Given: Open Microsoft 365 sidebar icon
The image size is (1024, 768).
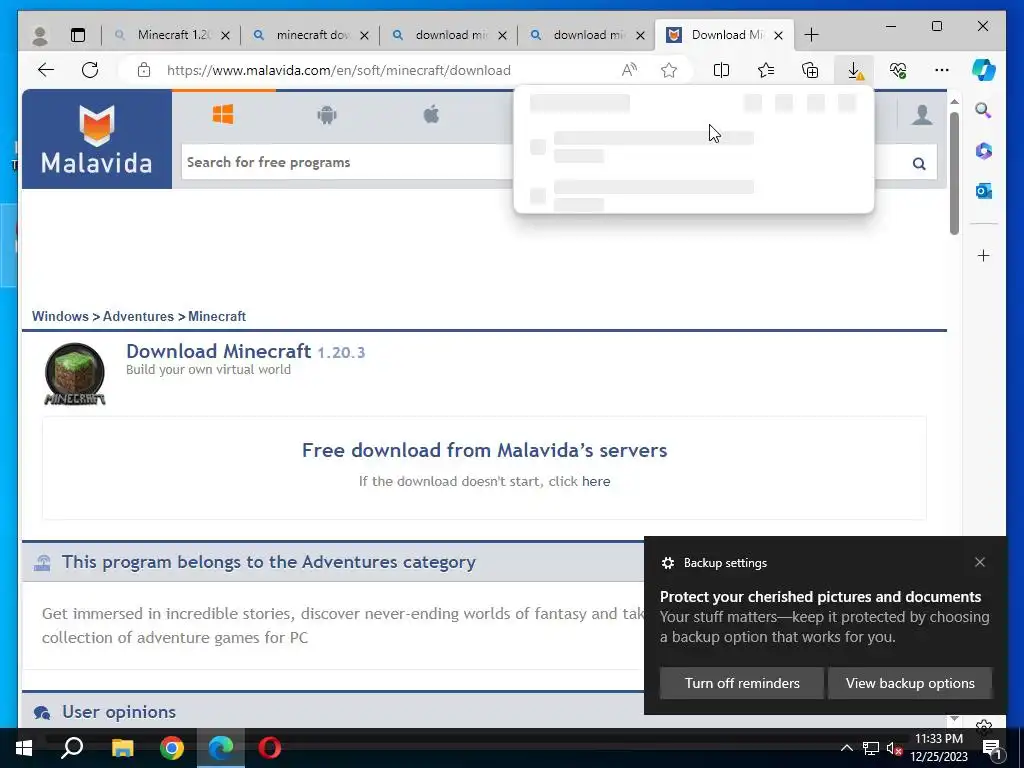Looking at the screenshot, I should (x=984, y=151).
